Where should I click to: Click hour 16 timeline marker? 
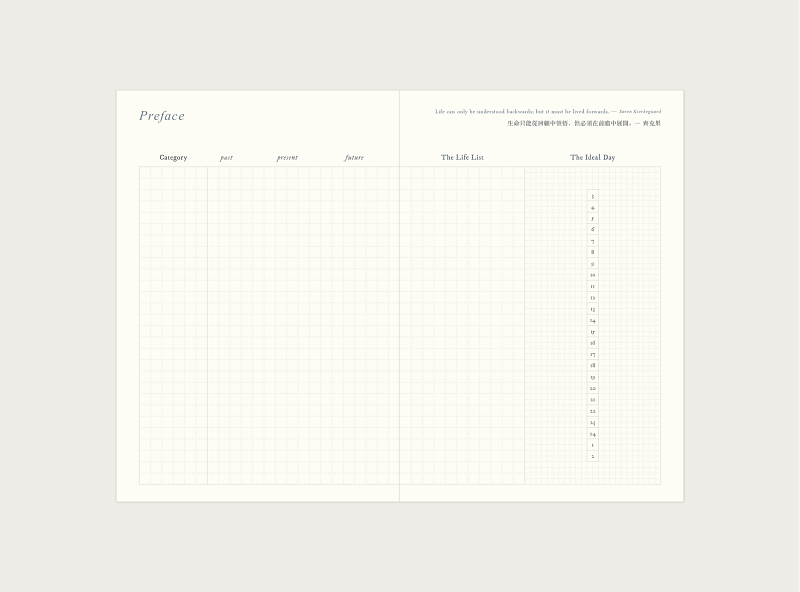tap(593, 343)
